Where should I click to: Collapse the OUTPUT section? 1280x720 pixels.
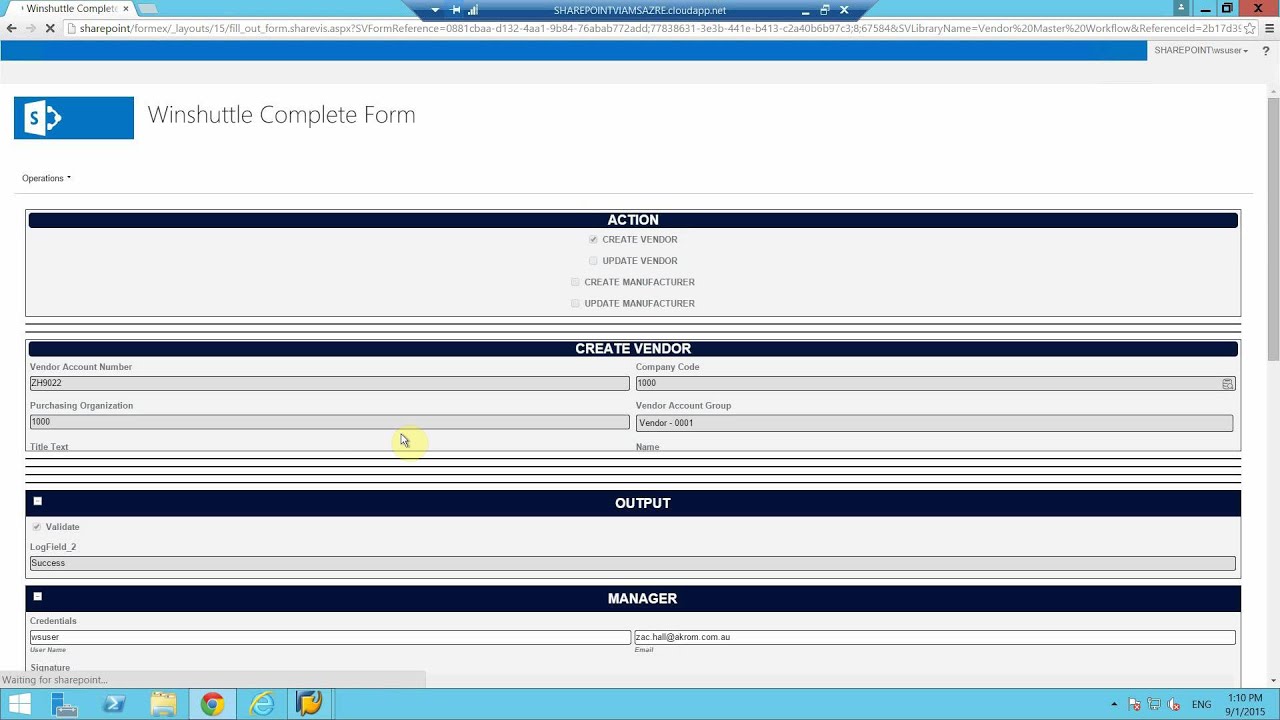38,501
